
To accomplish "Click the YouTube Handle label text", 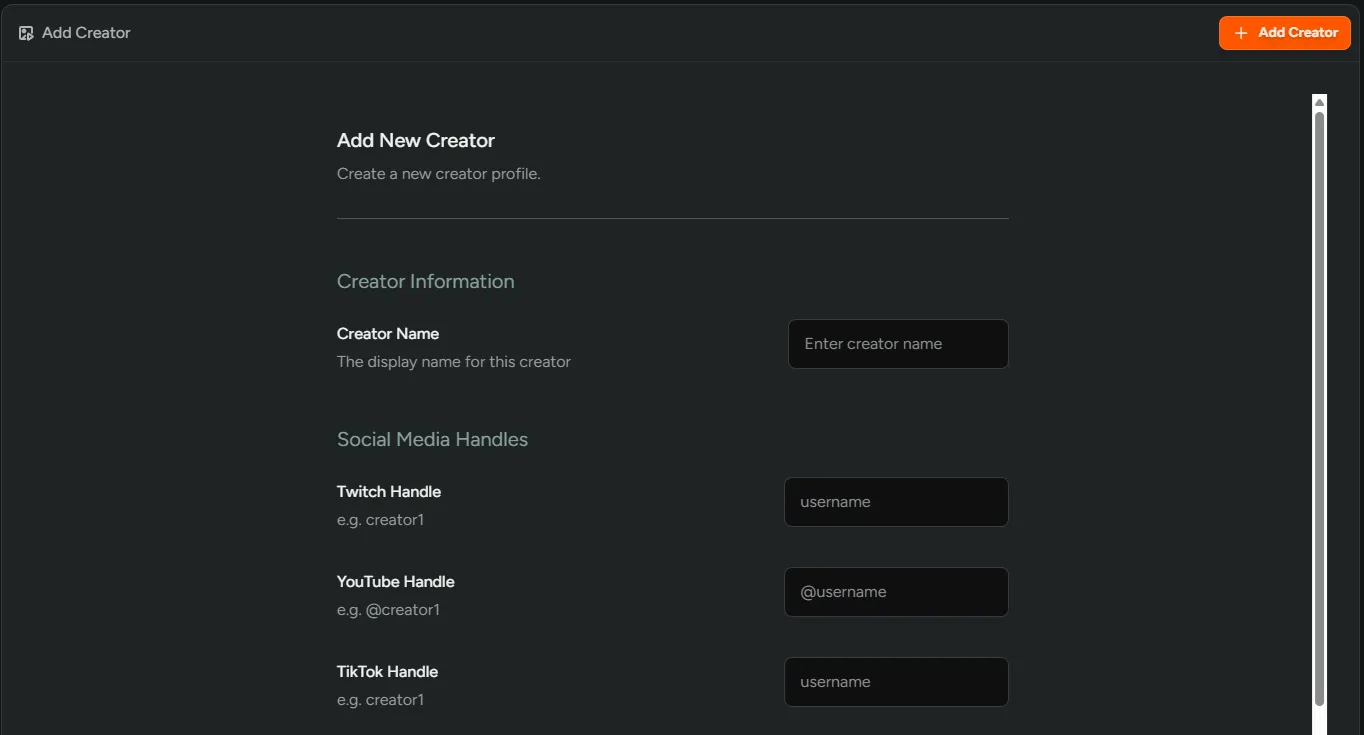I will [x=395, y=581].
